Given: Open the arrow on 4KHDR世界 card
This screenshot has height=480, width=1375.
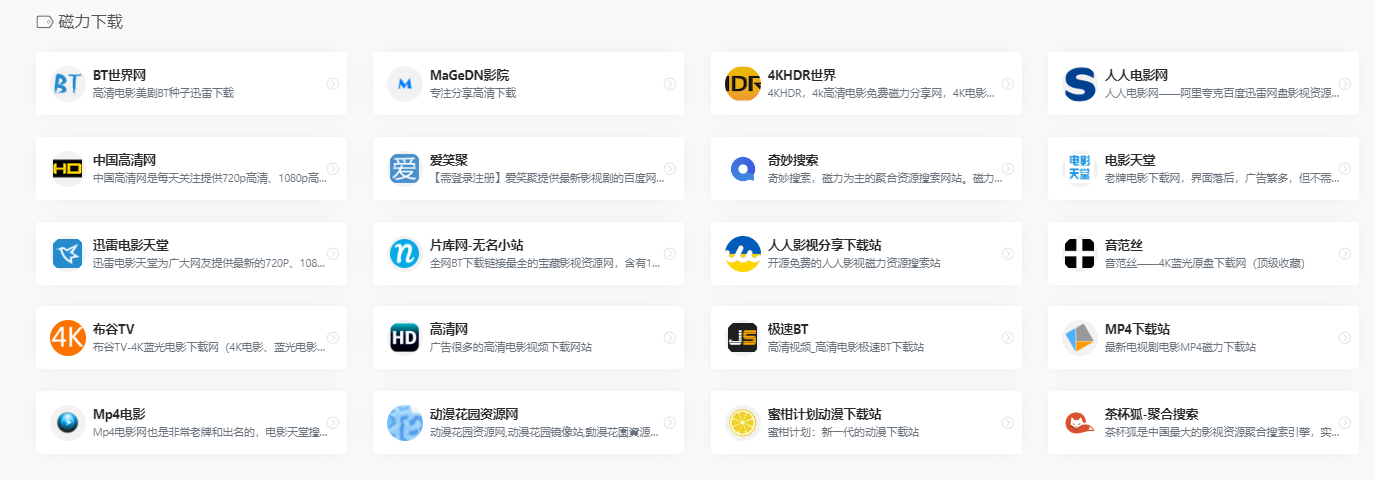Looking at the screenshot, I should (1008, 84).
